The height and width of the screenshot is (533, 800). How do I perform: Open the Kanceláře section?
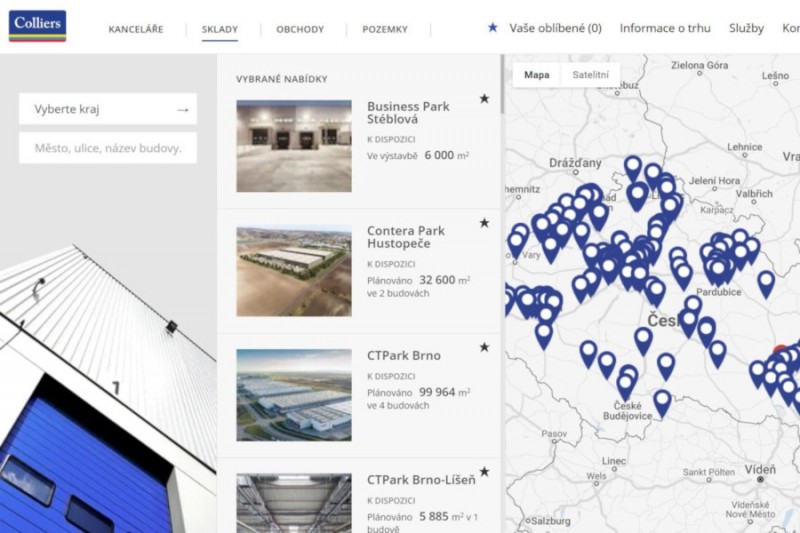(136, 30)
